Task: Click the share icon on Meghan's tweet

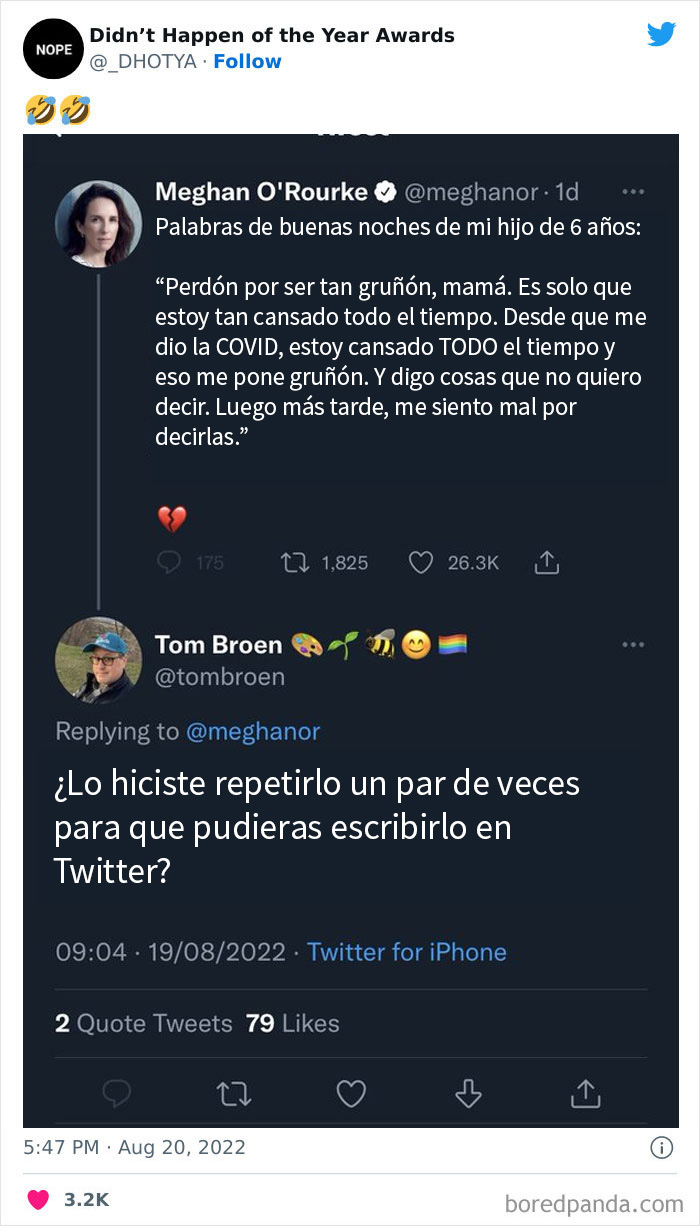Action: 546,563
